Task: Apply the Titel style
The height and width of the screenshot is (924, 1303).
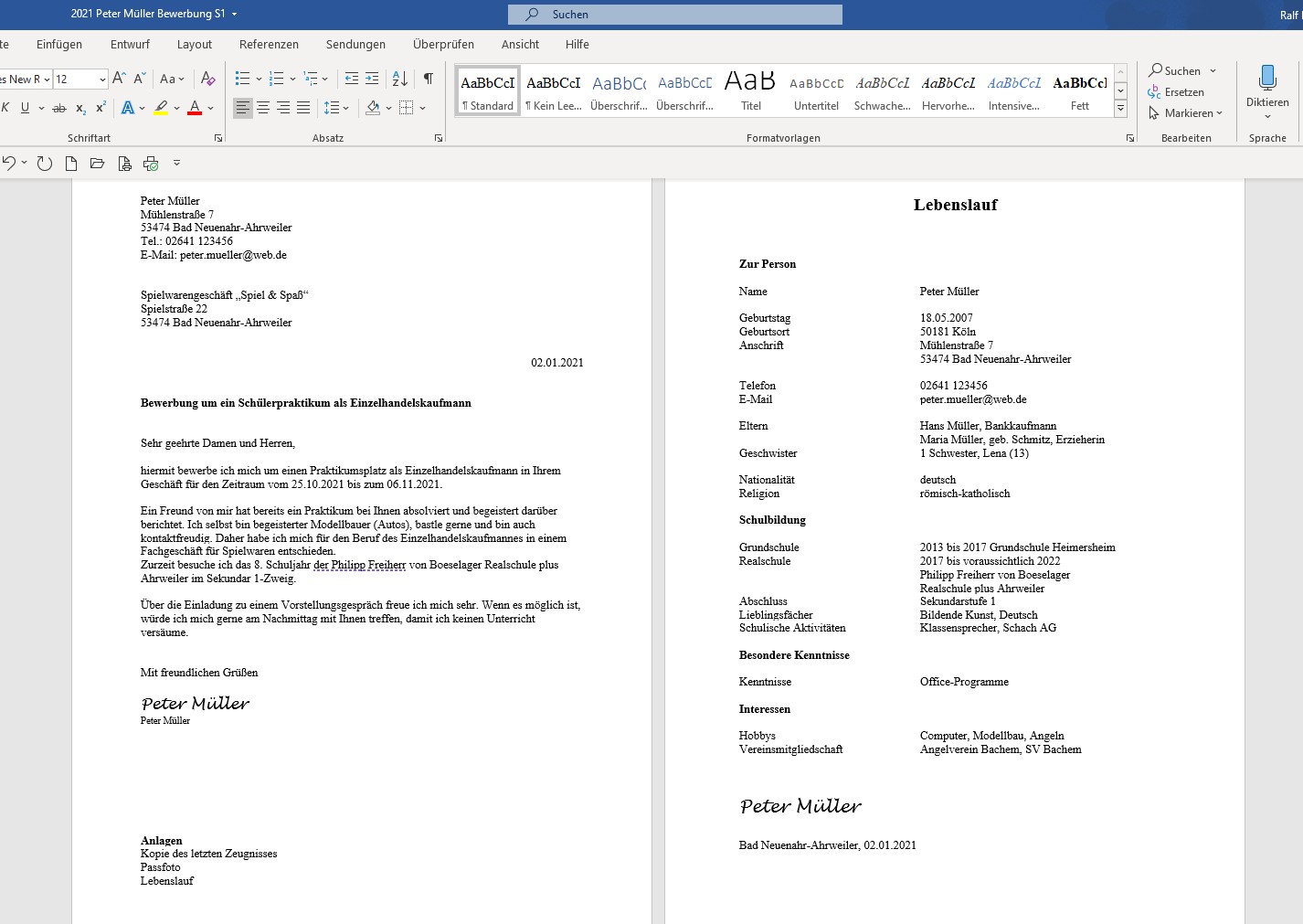Action: click(x=750, y=90)
